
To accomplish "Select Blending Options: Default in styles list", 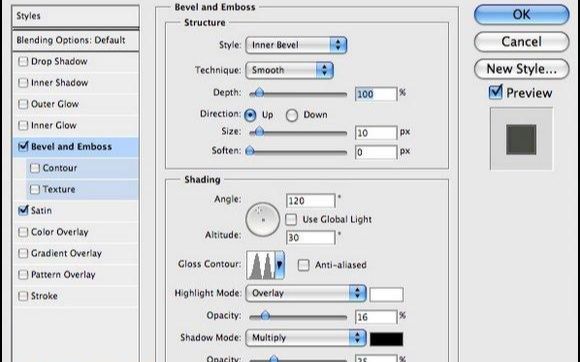I will pyautogui.click(x=75, y=40).
